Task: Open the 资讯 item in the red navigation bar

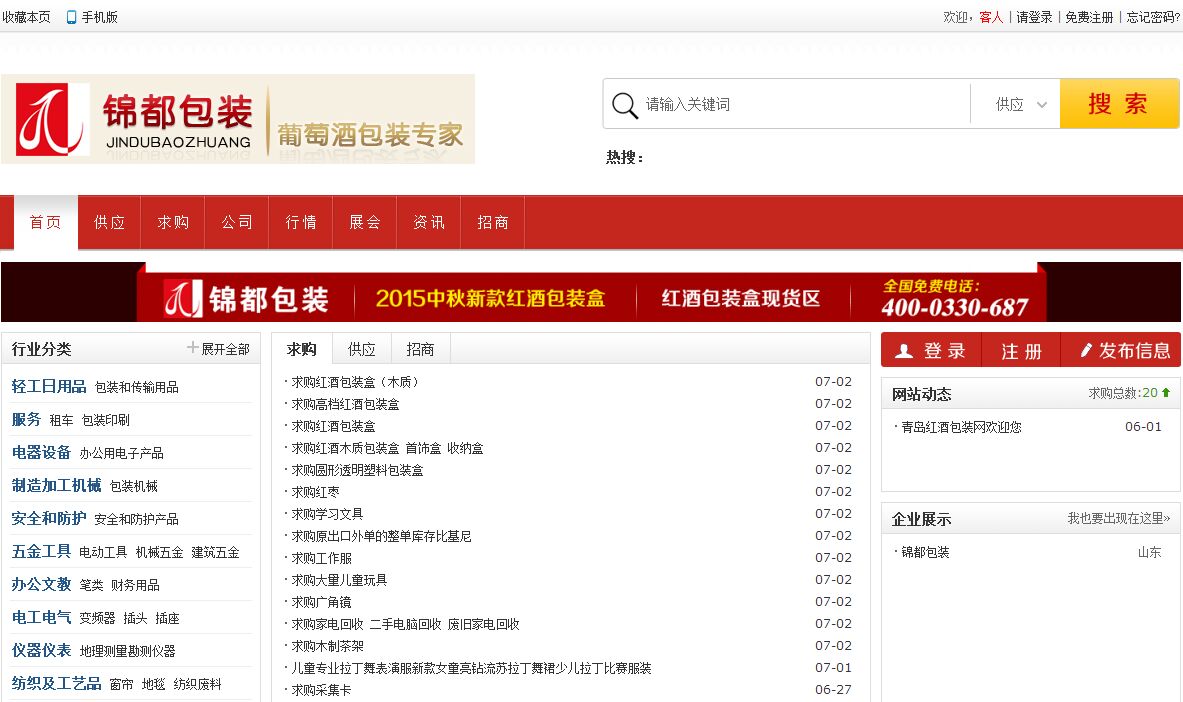Action: (428, 222)
